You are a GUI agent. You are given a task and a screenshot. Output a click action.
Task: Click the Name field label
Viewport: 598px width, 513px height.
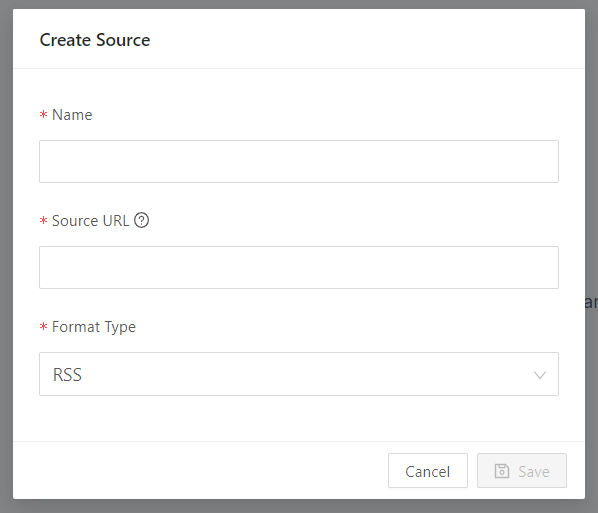click(x=72, y=115)
